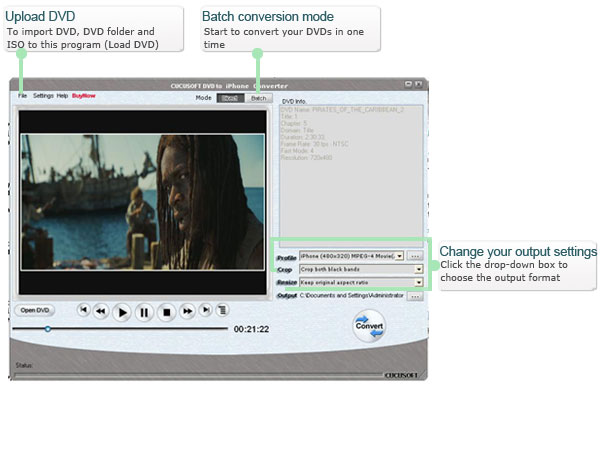Play the DVD preview
The image size is (600, 450).
(x=122, y=313)
